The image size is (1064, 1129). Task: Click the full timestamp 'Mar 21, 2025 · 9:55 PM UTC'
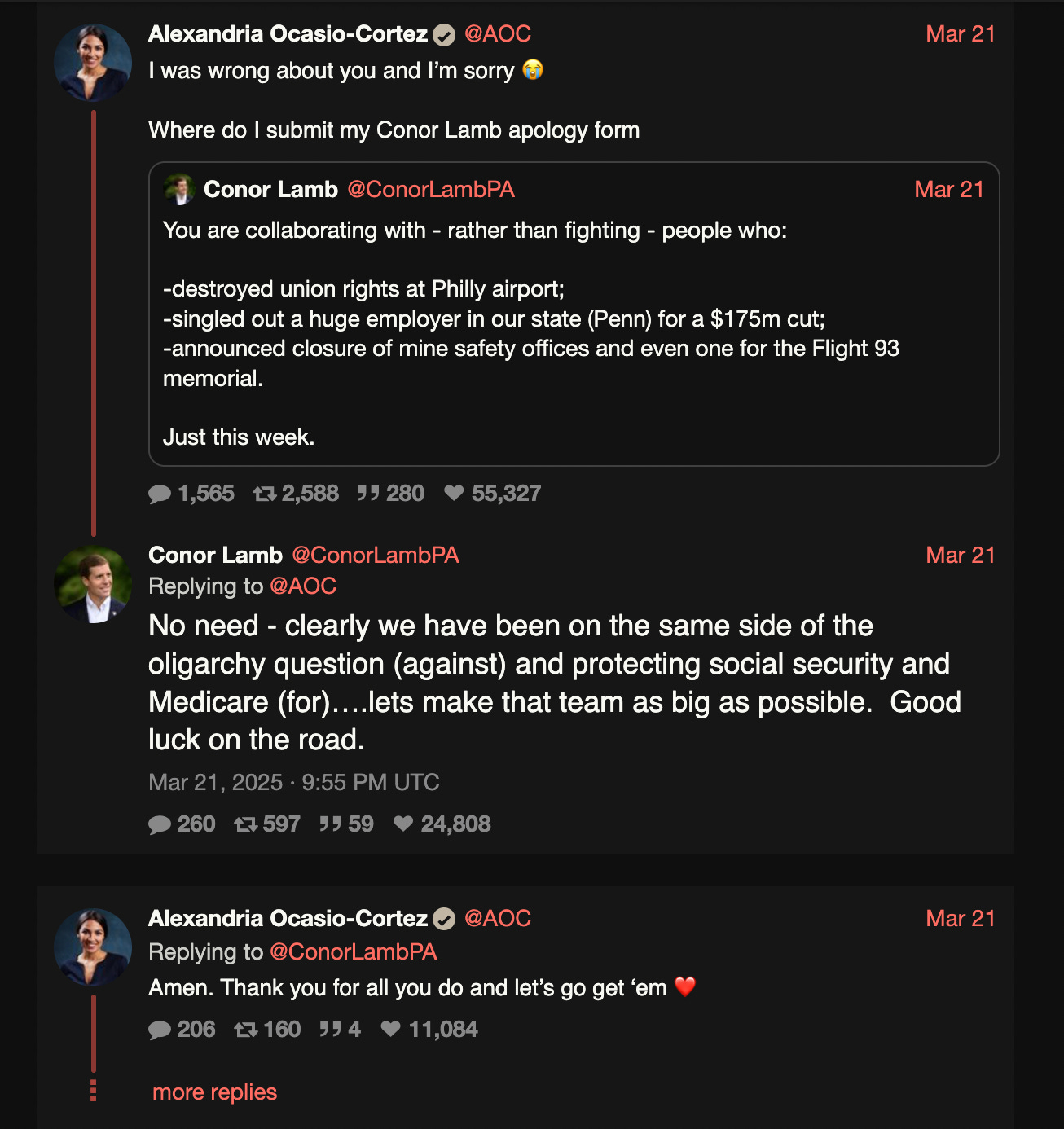pyautogui.click(x=293, y=782)
